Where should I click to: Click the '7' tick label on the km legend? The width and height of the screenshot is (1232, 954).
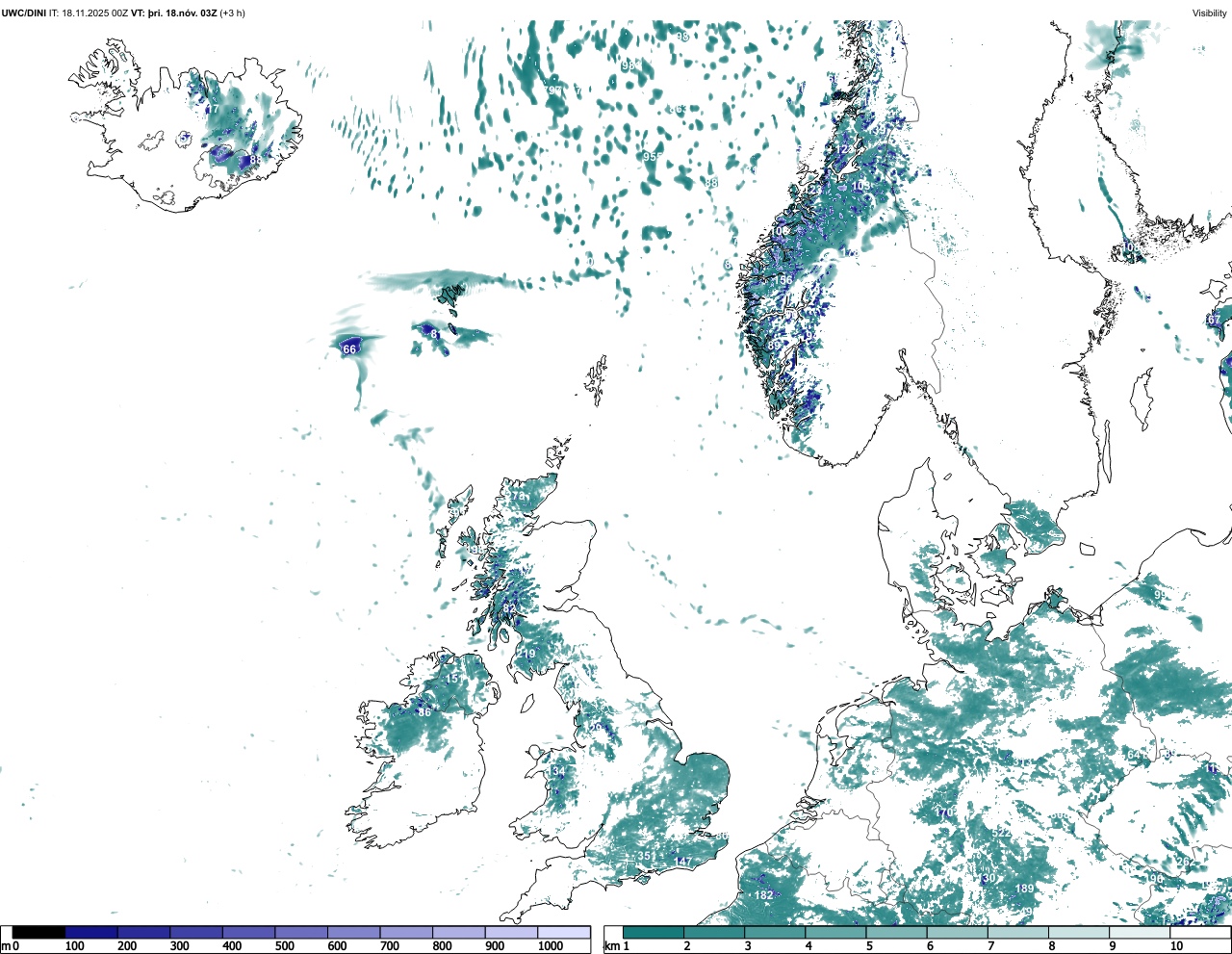pyautogui.click(x=990, y=946)
